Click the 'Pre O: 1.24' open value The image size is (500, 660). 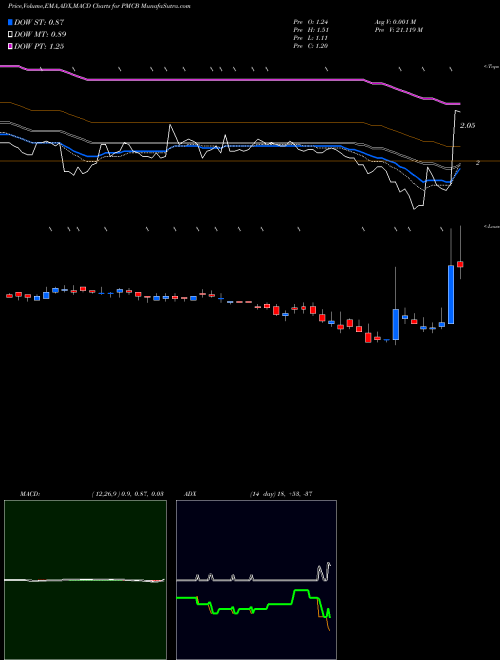[x=311, y=22]
